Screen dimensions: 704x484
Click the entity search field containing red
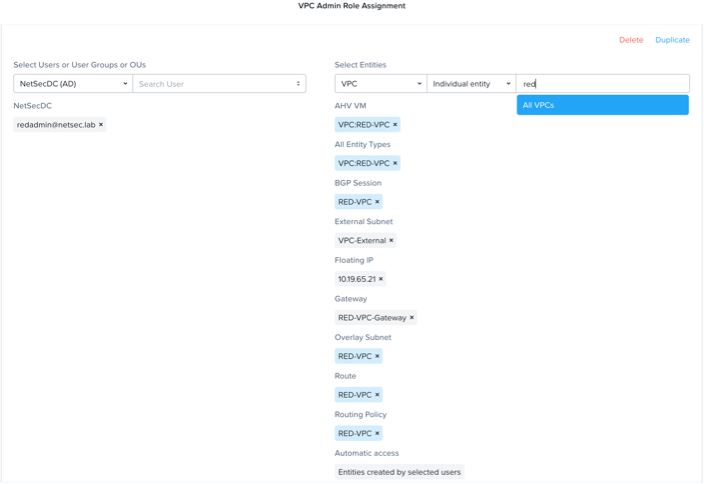click(602, 84)
